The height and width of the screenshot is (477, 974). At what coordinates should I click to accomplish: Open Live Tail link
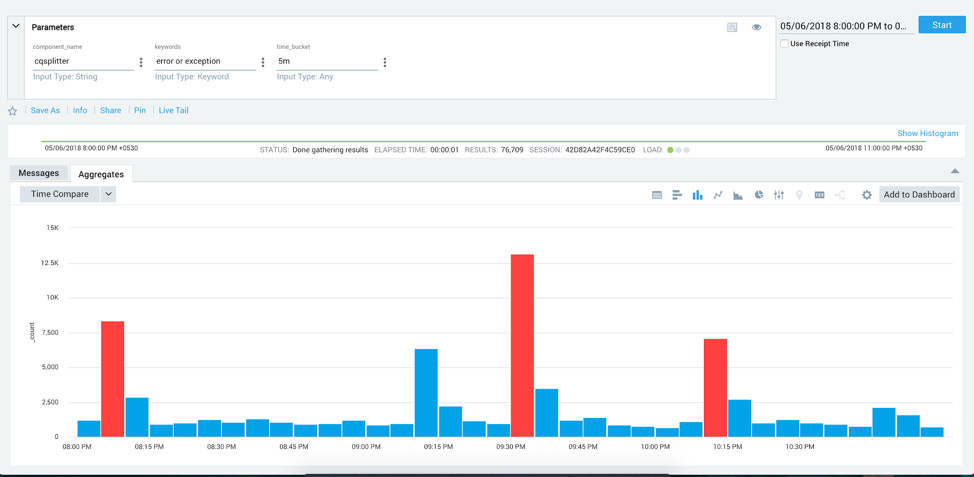tap(173, 111)
